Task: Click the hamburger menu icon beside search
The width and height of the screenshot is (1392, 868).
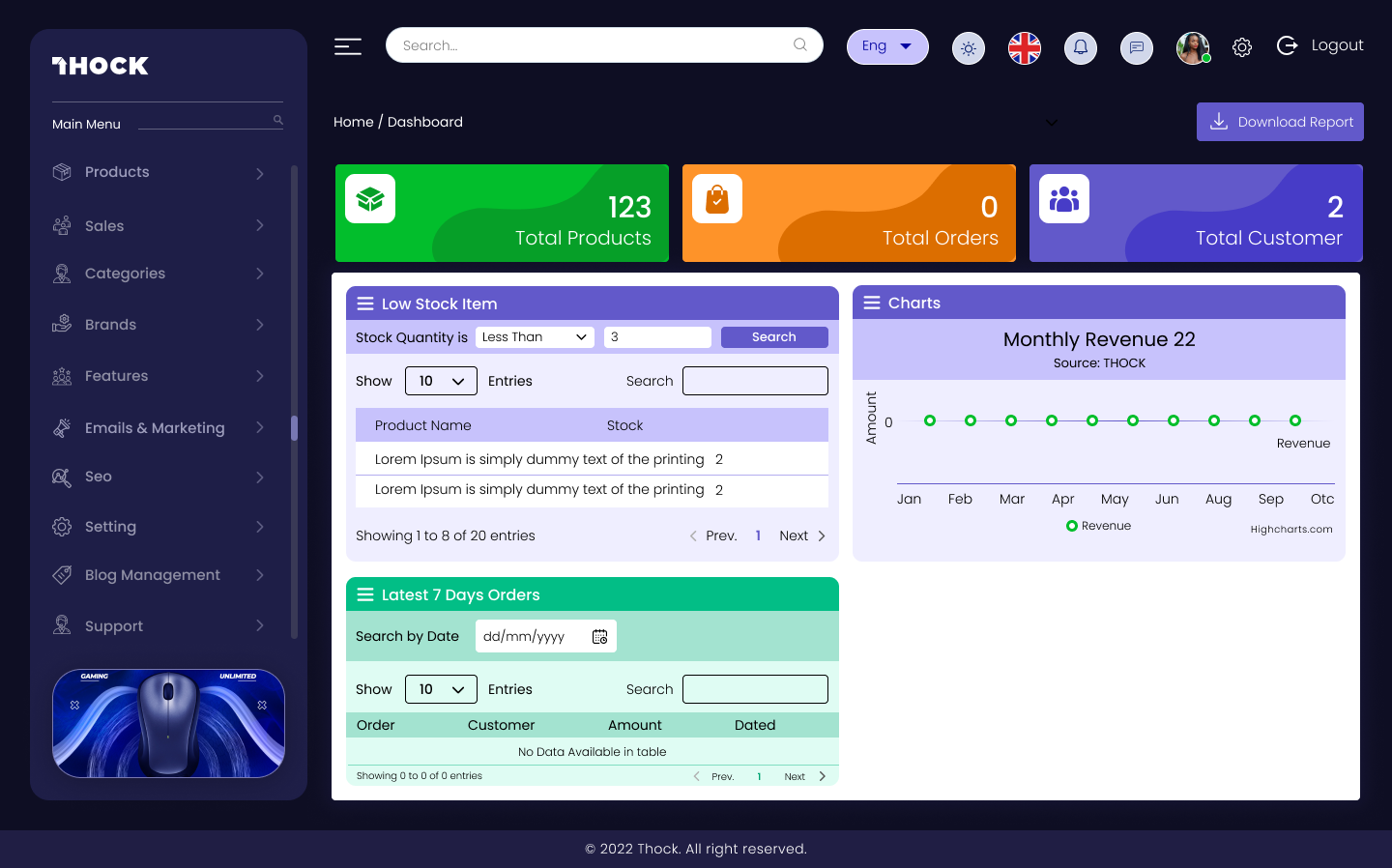Action: coord(348,46)
